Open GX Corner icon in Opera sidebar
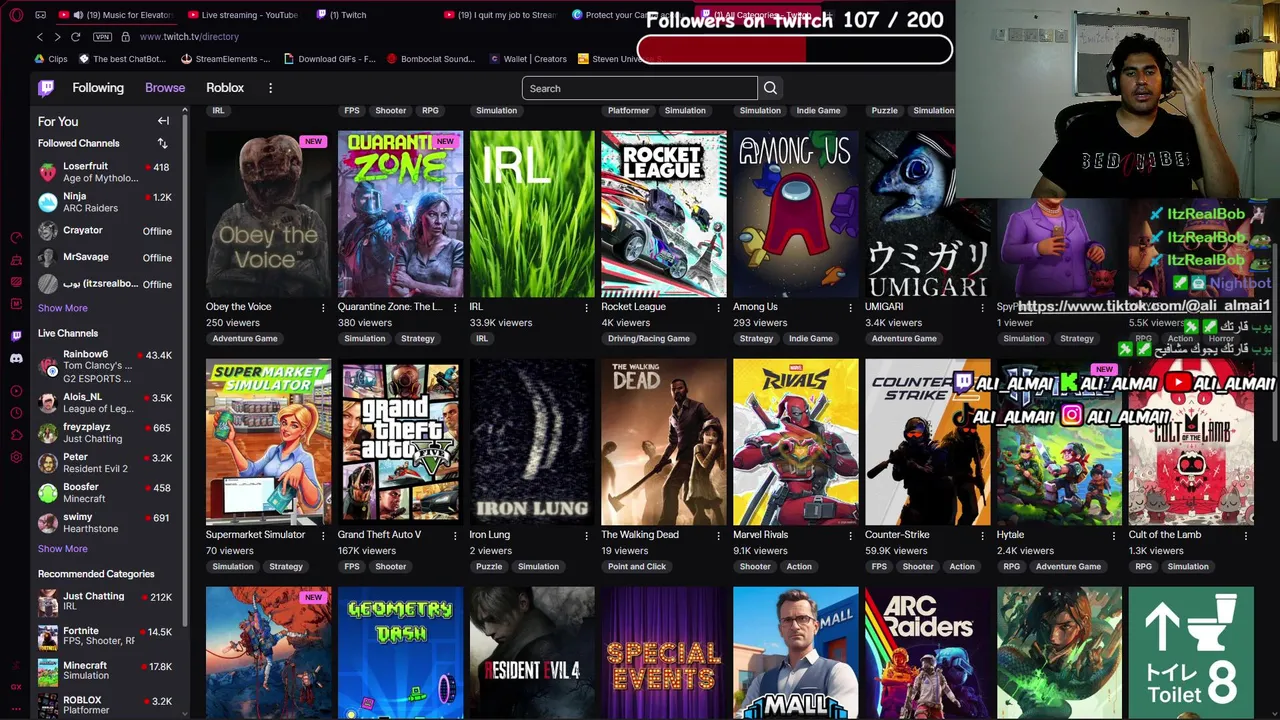Image resolution: width=1280 pixels, height=720 pixels. pos(16,686)
